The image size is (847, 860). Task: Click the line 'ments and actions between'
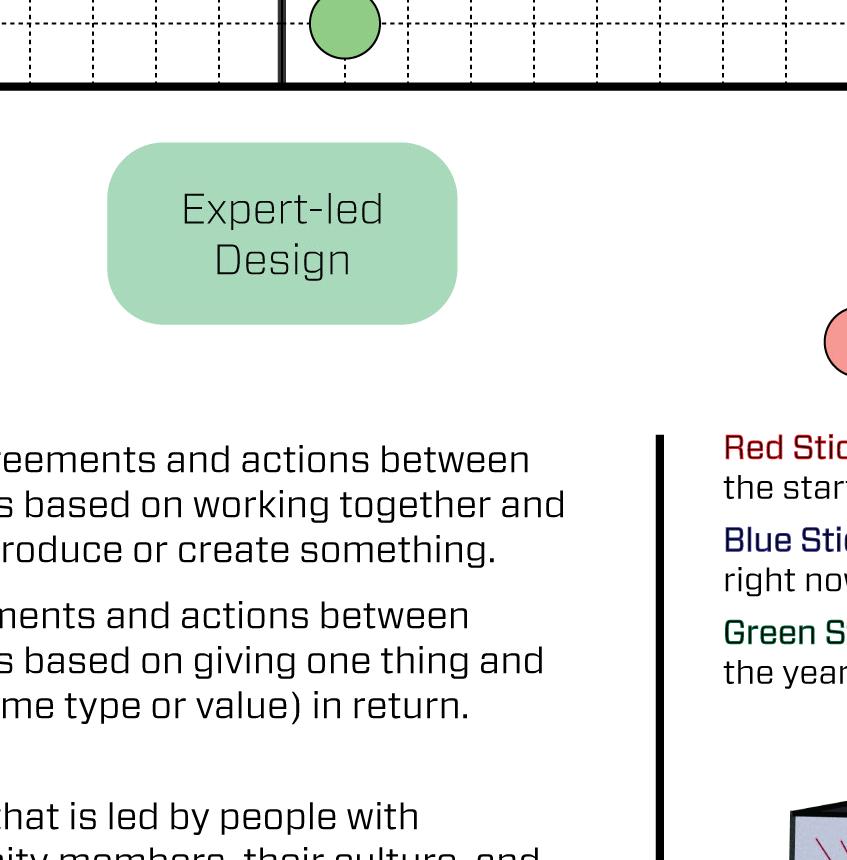tap(234, 615)
